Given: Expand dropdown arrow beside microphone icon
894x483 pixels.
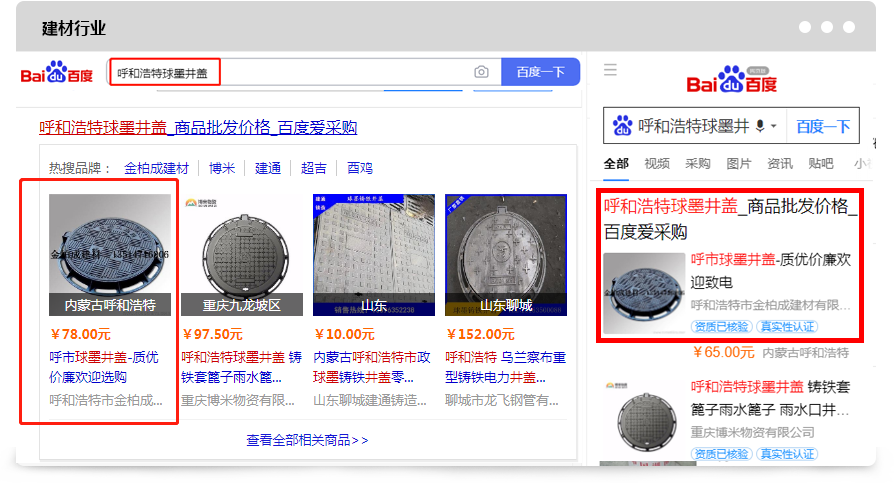Looking at the screenshot, I should coord(774,127).
